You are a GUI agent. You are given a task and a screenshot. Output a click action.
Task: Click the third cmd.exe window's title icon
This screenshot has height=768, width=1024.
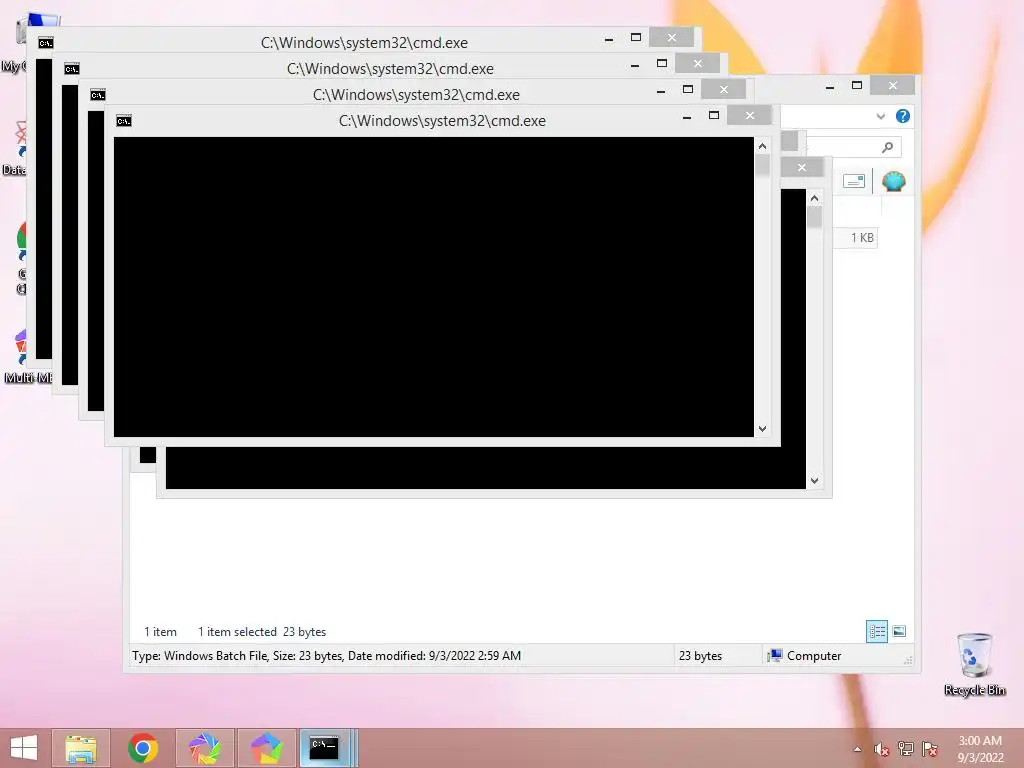(x=71, y=69)
